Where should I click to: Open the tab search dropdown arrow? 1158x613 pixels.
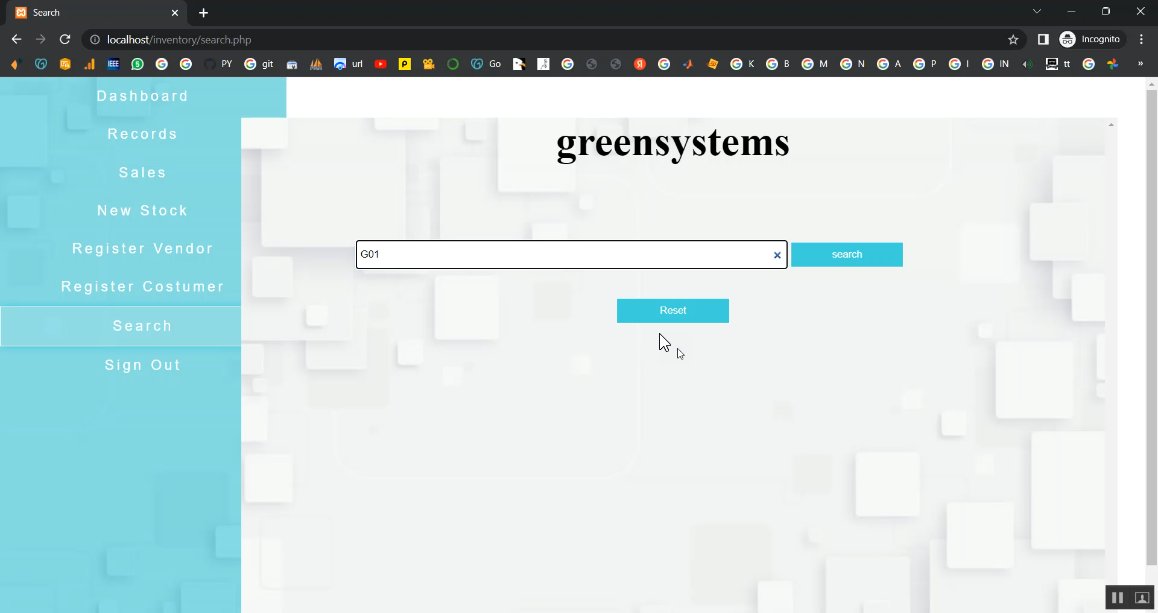click(1037, 12)
